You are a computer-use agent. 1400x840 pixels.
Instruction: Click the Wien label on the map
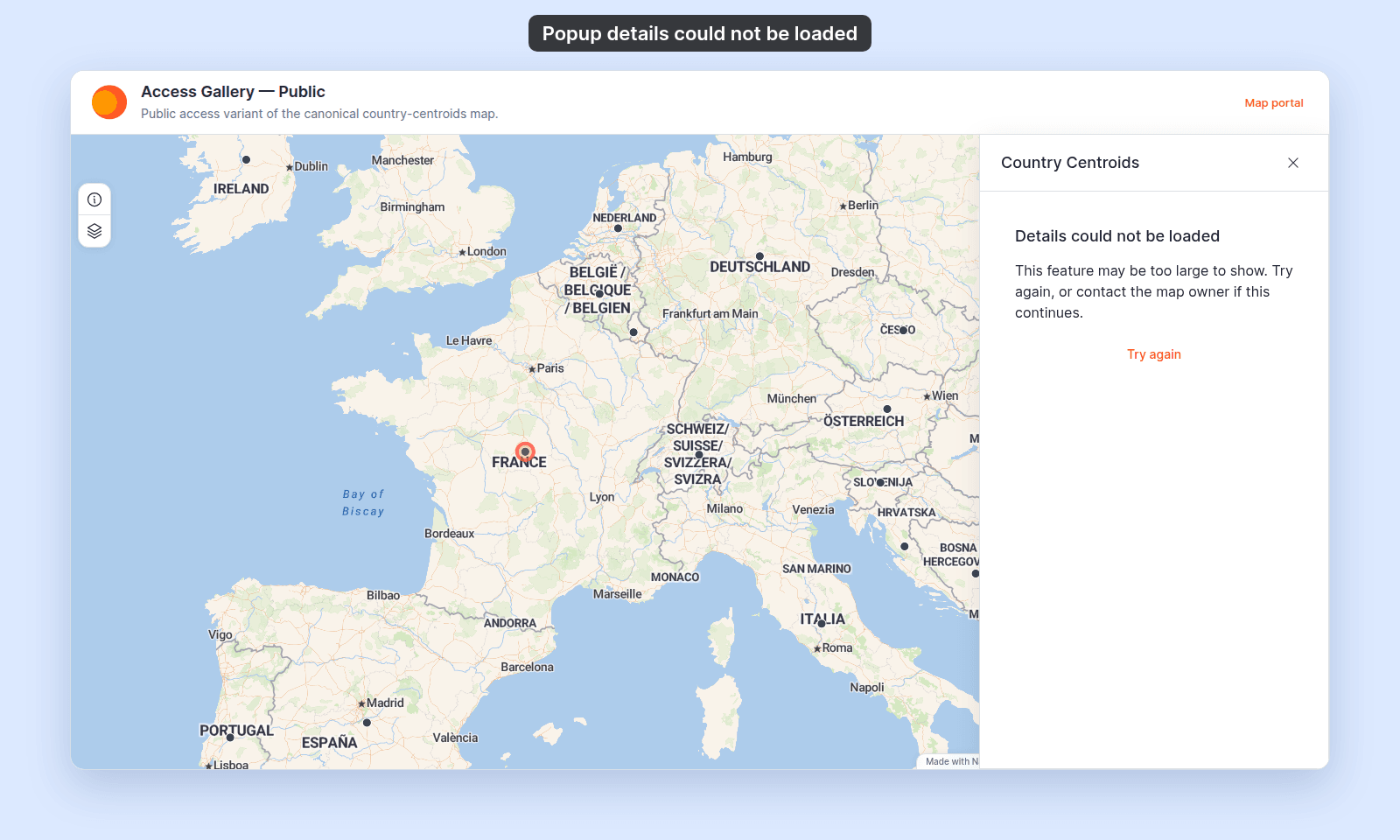(945, 396)
